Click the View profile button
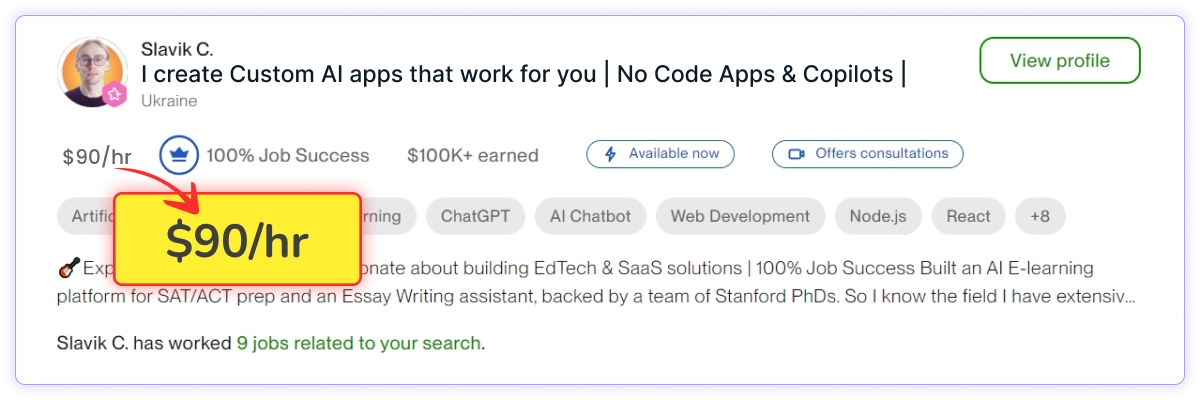The height and width of the screenshot is (400, 1200). click(x=1059, y=61)
